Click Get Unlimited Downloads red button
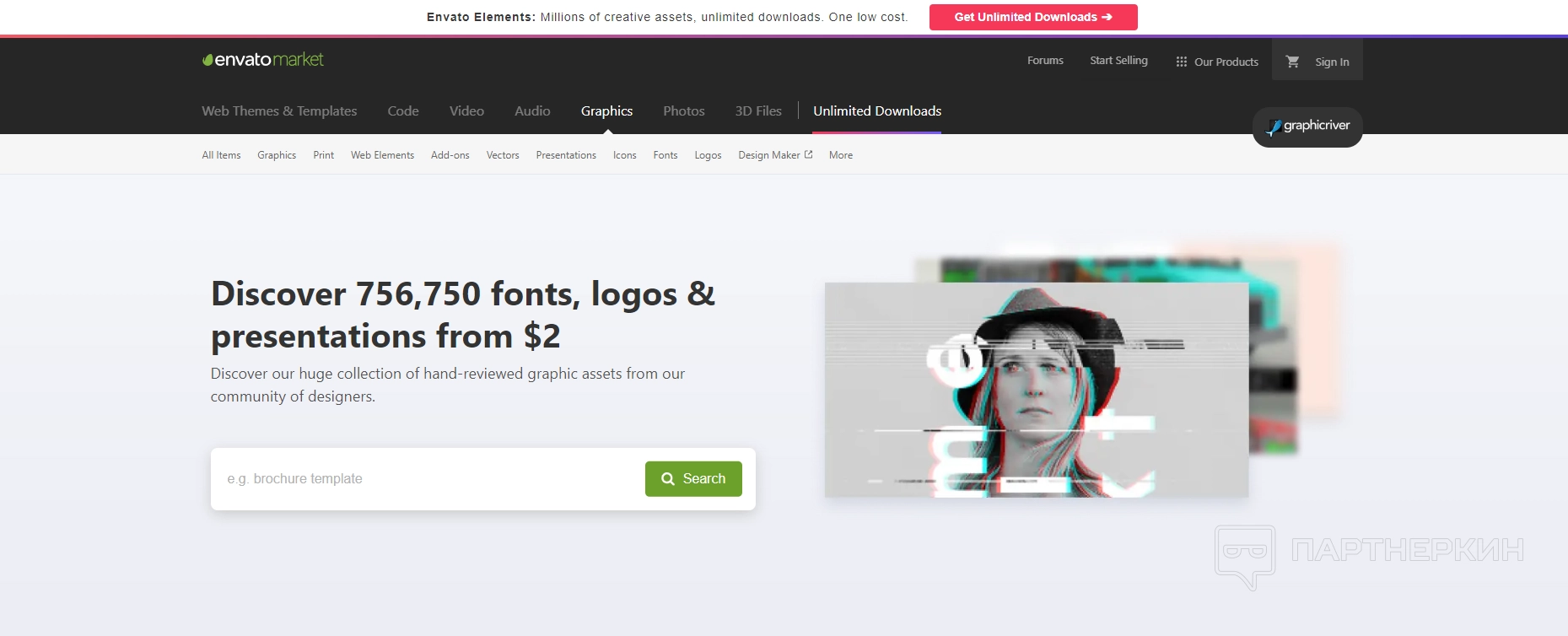1568x636 pixels. [x=1032, y=17]
